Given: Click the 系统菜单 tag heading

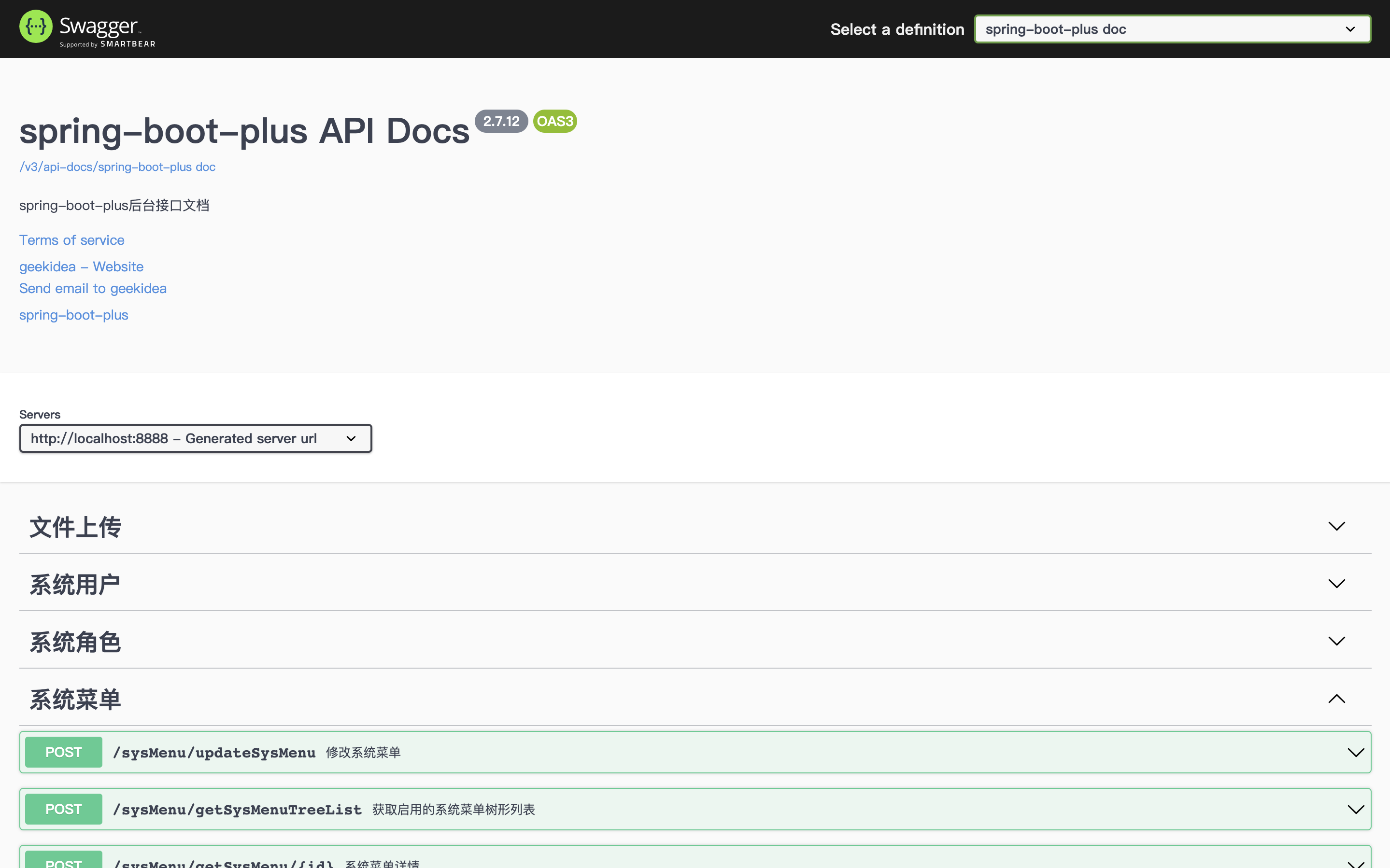Looking at the screenshot, I should pyautogui.click(x=75, y=699).
